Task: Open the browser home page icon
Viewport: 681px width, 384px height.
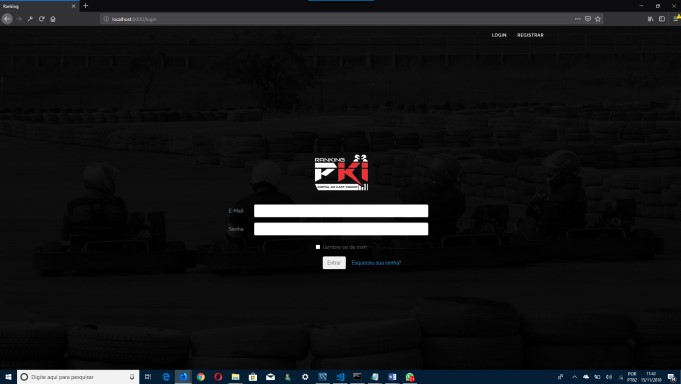Action: click(53, 19)
